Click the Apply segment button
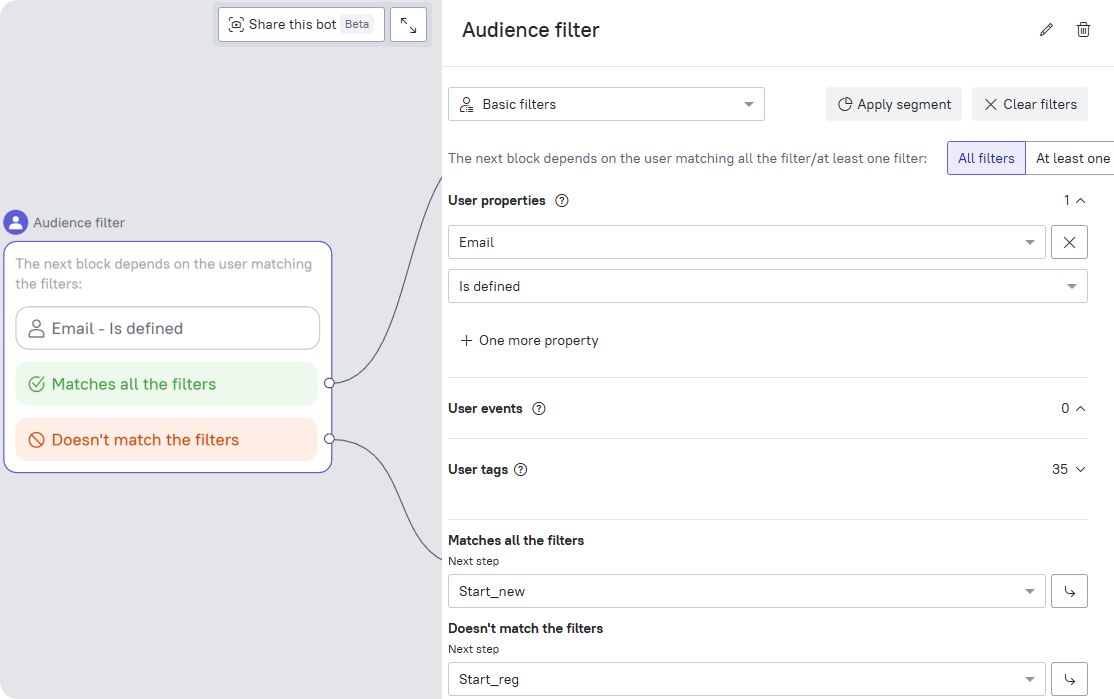Image resolution: width=1114 pixels, height=699 pixels. pyautogui.click(x=894, y=104)
